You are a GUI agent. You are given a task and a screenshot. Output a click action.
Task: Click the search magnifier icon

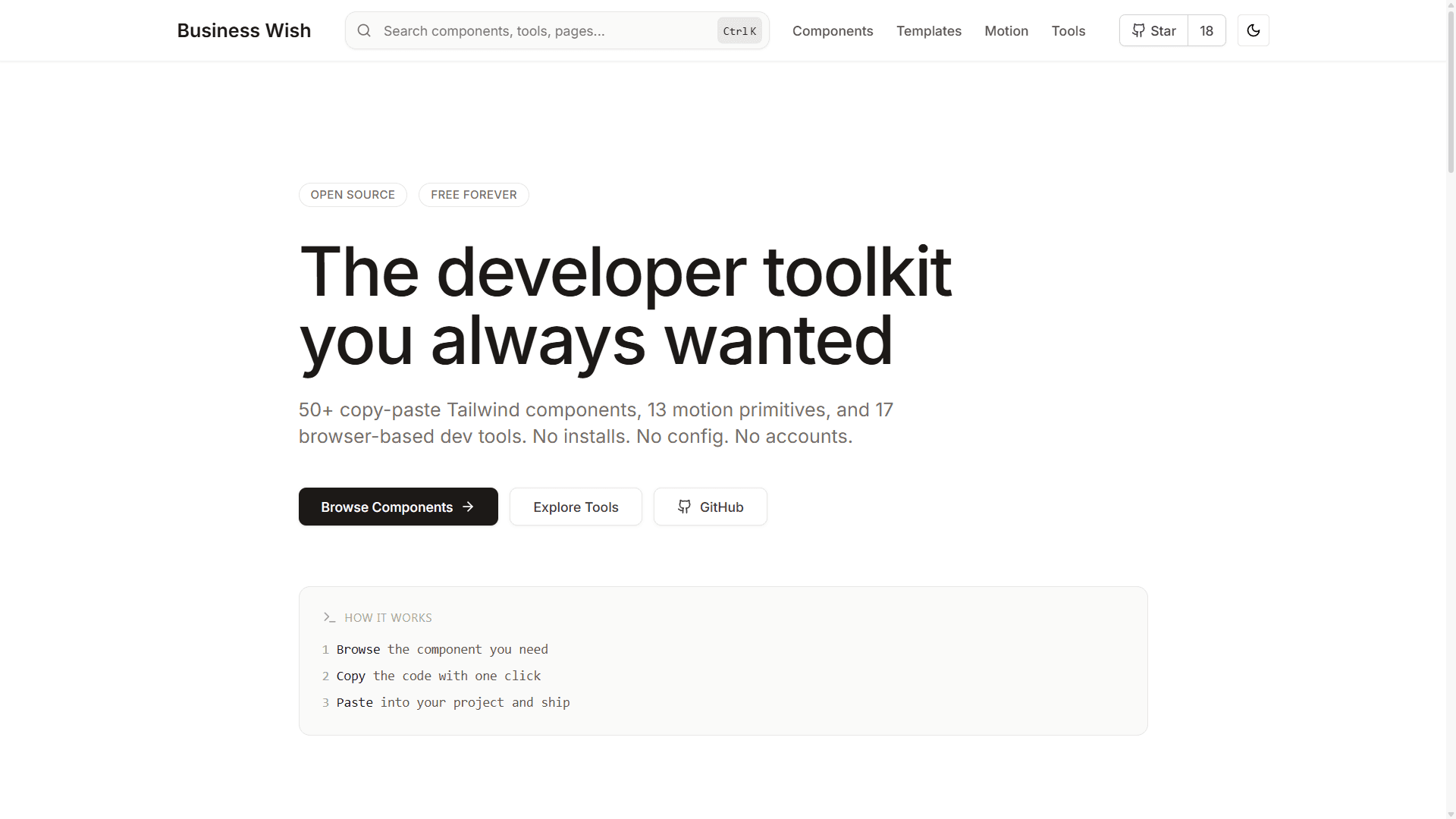point(364,30)
